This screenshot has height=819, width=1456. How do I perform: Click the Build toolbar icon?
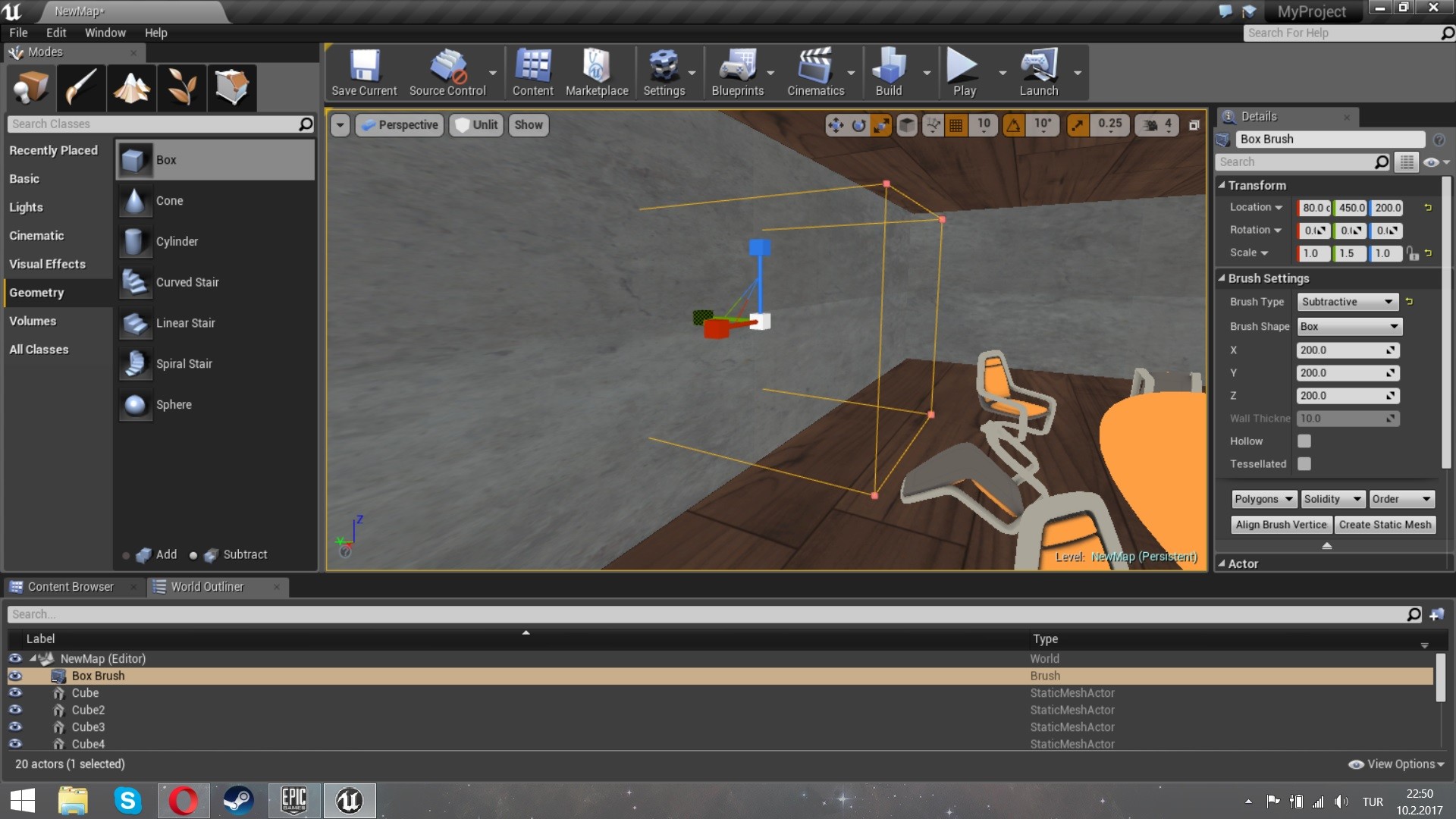888,73
